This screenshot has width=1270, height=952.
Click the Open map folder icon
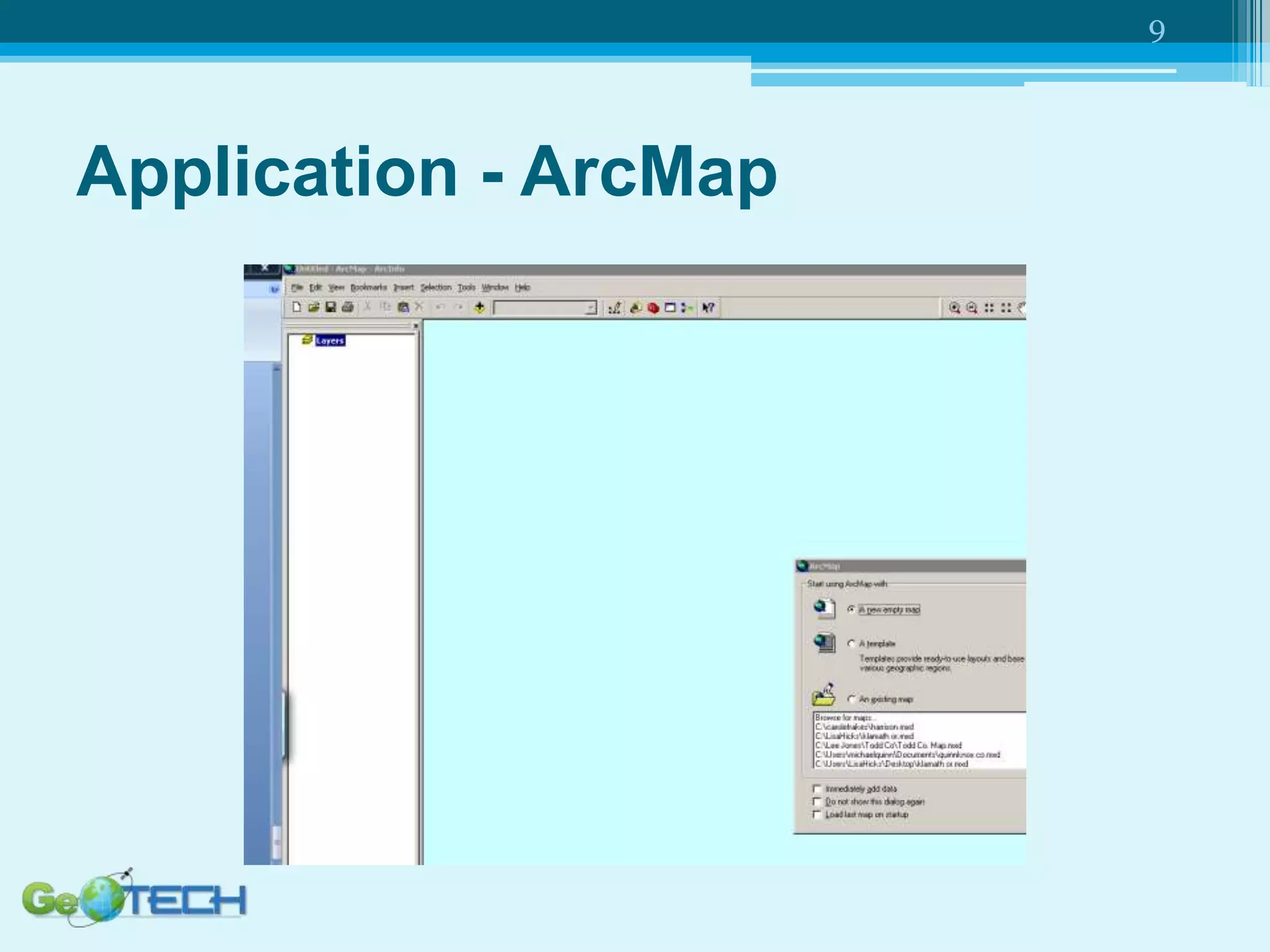313,307
